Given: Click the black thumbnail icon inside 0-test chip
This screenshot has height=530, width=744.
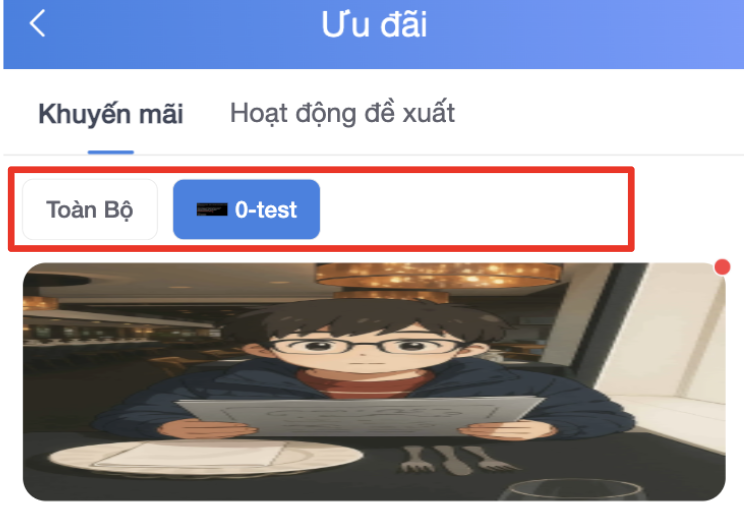Looking at the screenshot, I should [x=212, y=209].
